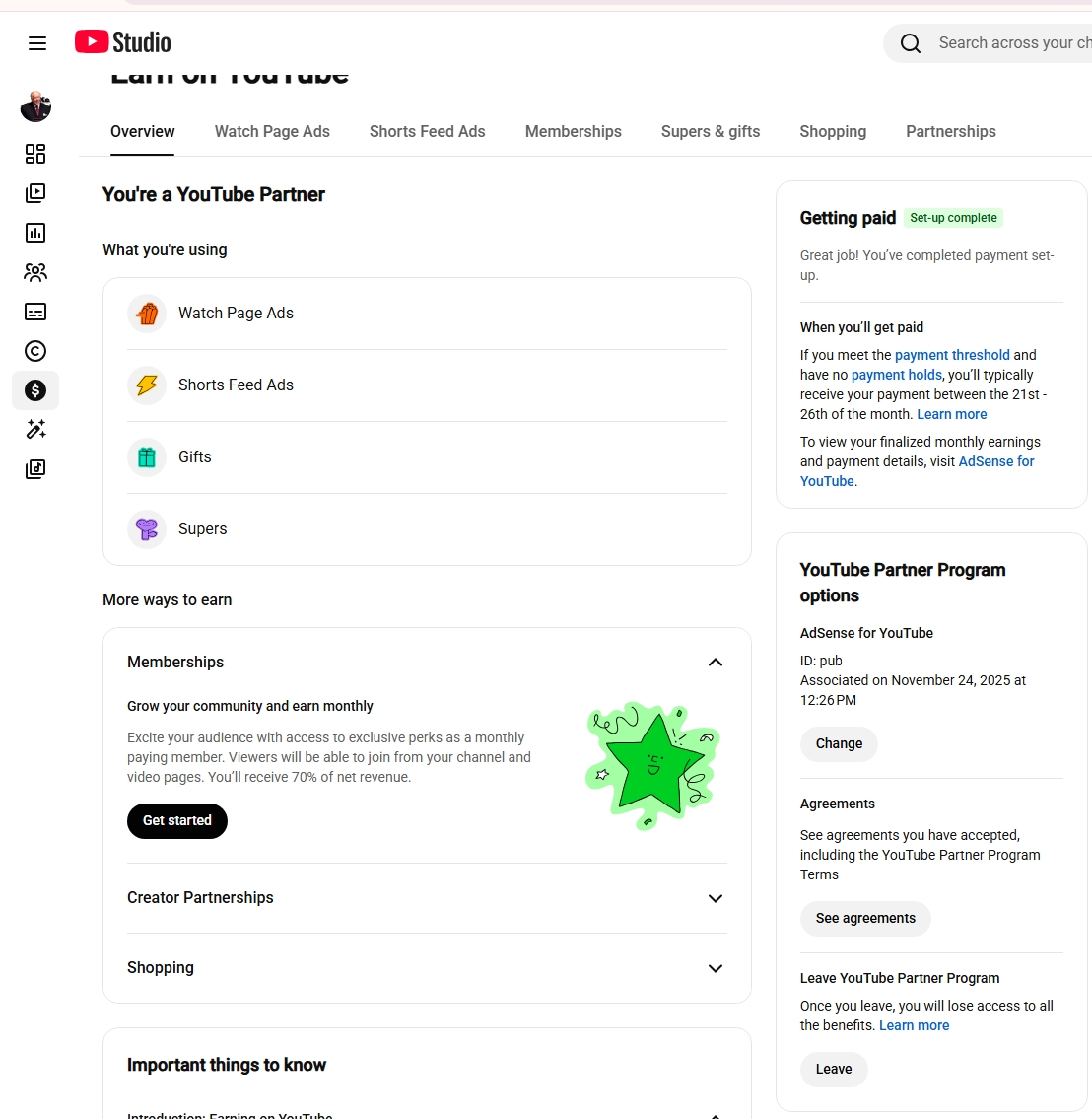Open Content via sidebar video icon

coord(35,193)
